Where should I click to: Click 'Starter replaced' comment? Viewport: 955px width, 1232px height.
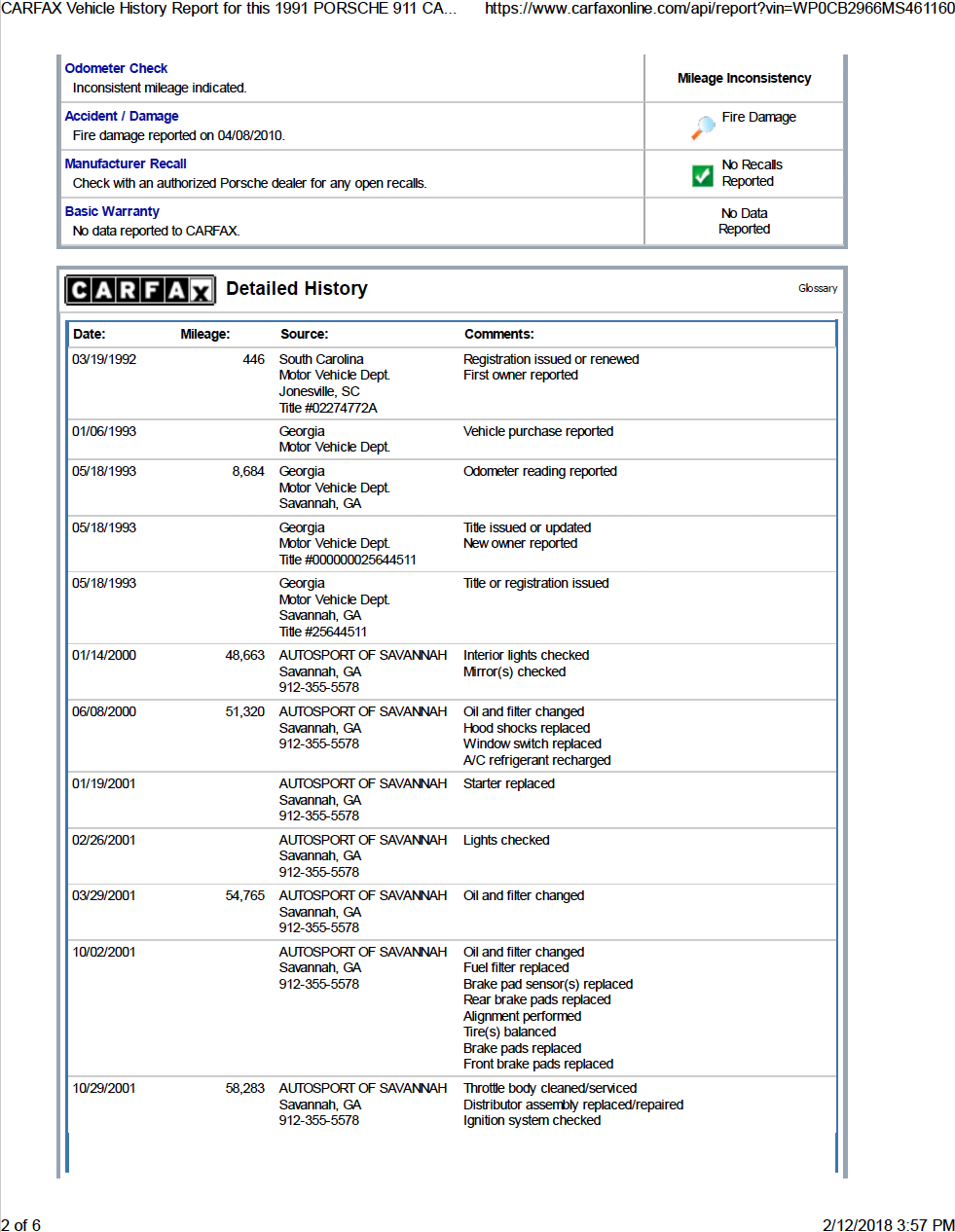click(x=509, y=783)
